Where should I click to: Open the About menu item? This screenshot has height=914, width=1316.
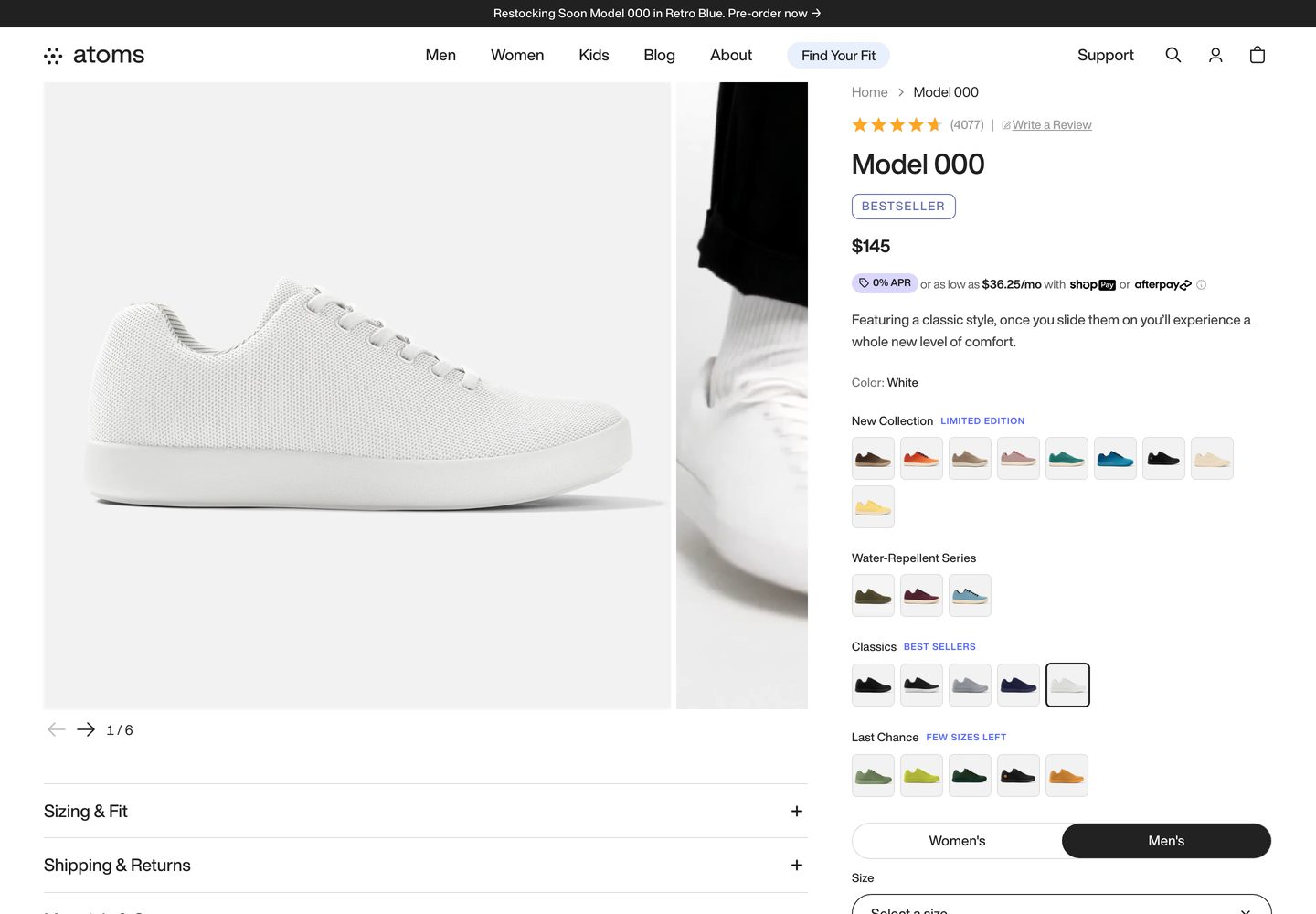pyautogui.click(x=731, y=55)
